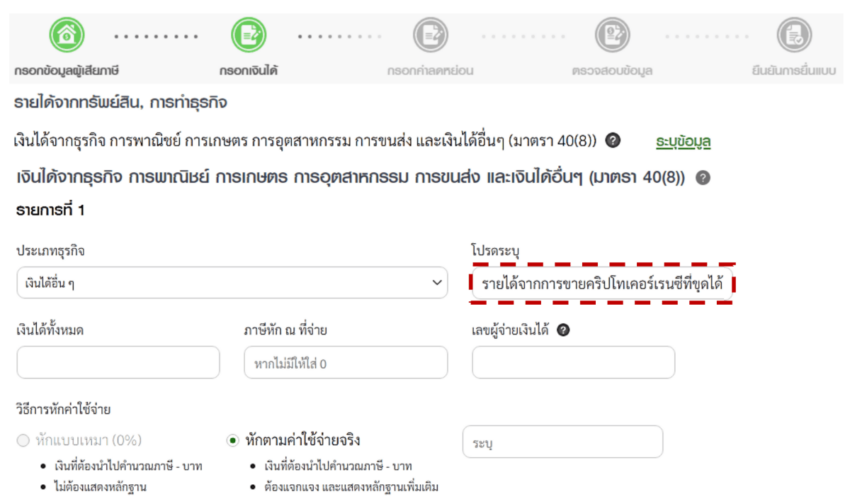Click the ไม่ต้องแสดงหลักฐาน bullet text
850x504 pixels.
100,487
